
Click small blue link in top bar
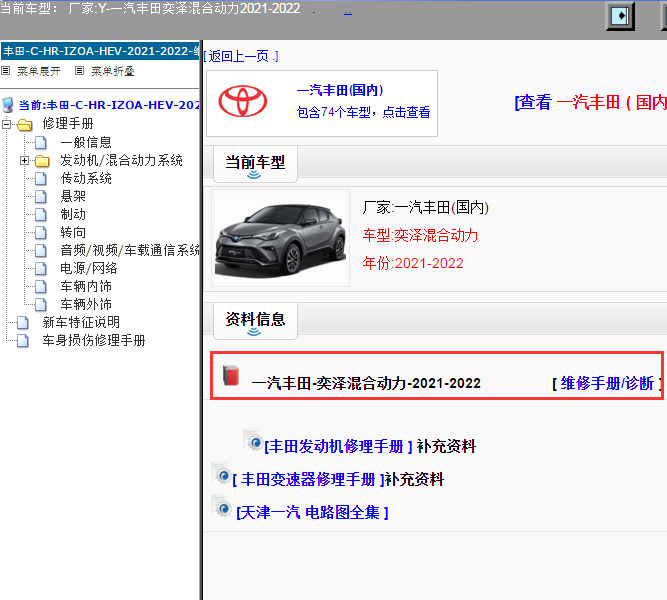(x=348, y=12)
